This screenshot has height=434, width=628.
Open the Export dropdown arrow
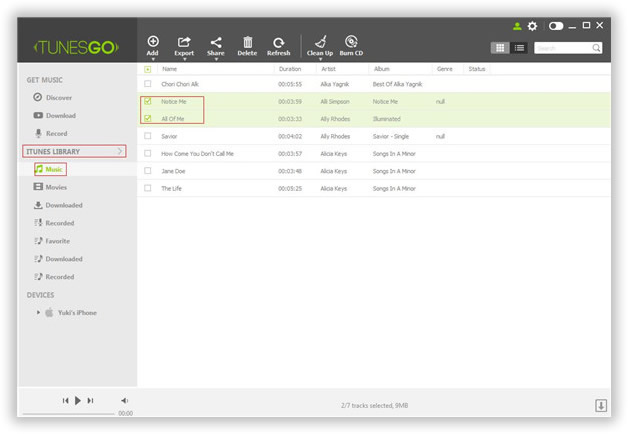click(x=185, y=59)
